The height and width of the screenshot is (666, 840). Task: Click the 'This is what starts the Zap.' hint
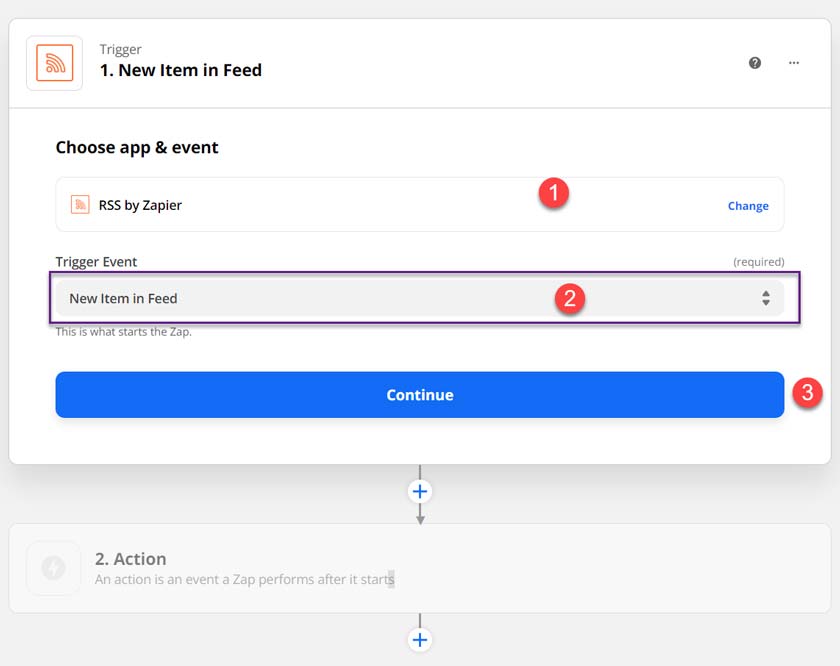124,332
